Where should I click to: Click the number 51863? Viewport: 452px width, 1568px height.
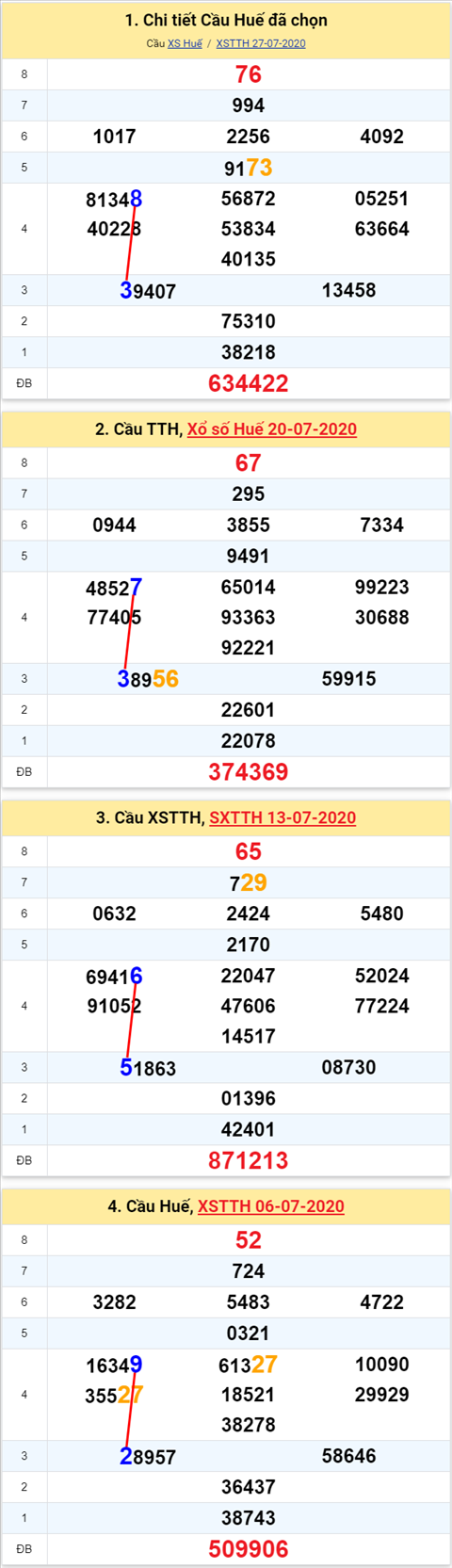[148, 1068]
